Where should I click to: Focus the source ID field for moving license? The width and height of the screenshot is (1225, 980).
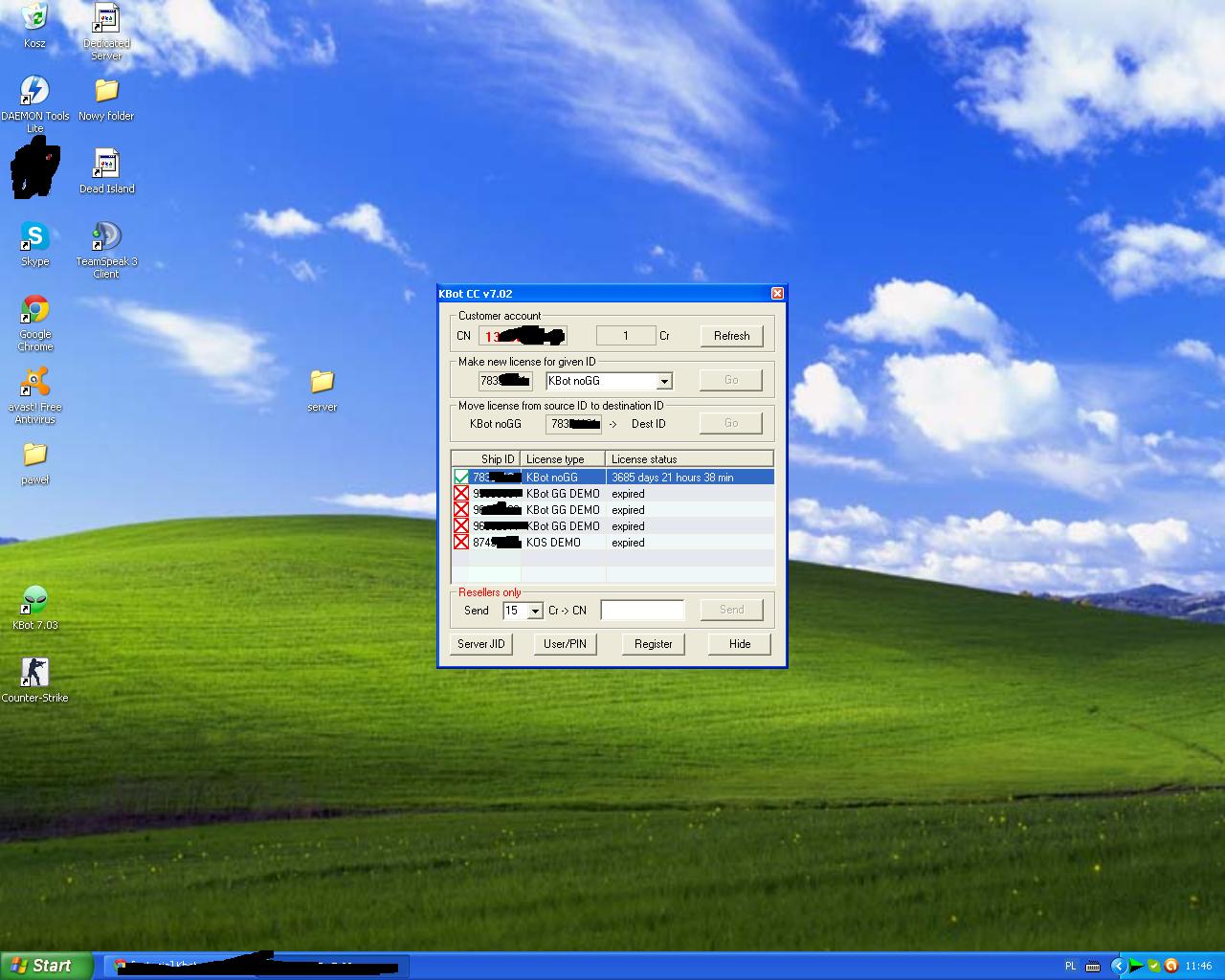pyautogui.click(x=573, y=424)
